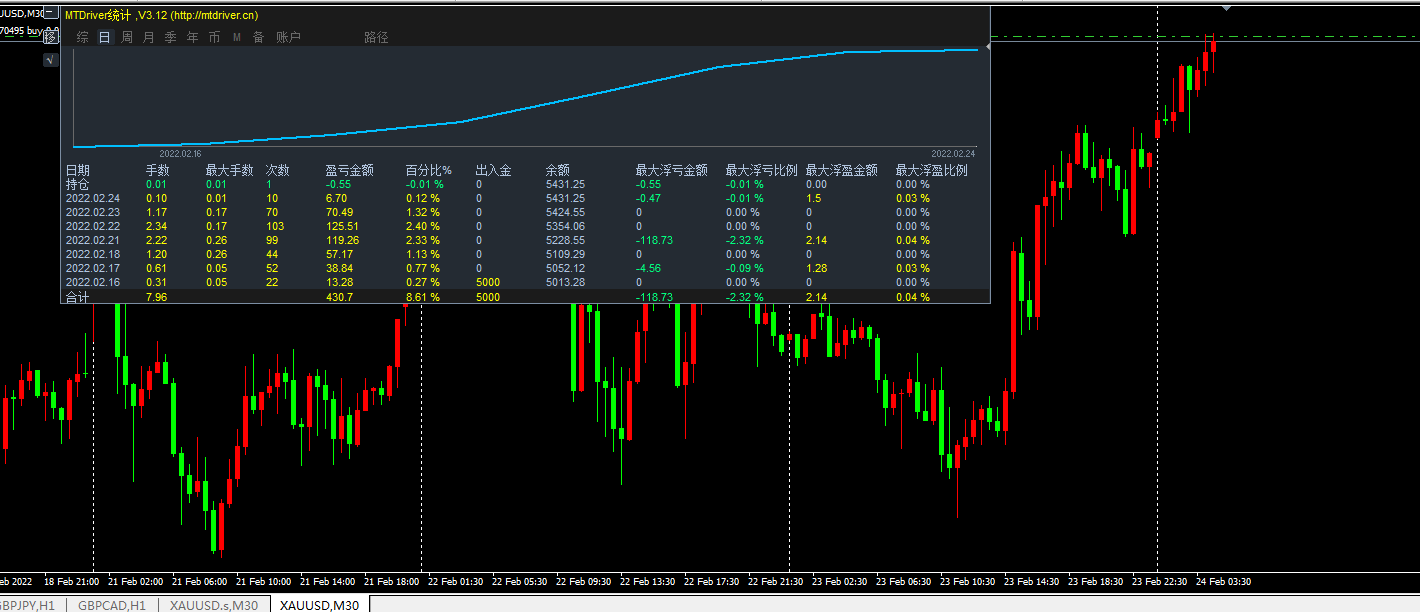Click balance value 5013.28
Image resolution: width=1420 pixels, height=612 pixels.
(565, 282)
